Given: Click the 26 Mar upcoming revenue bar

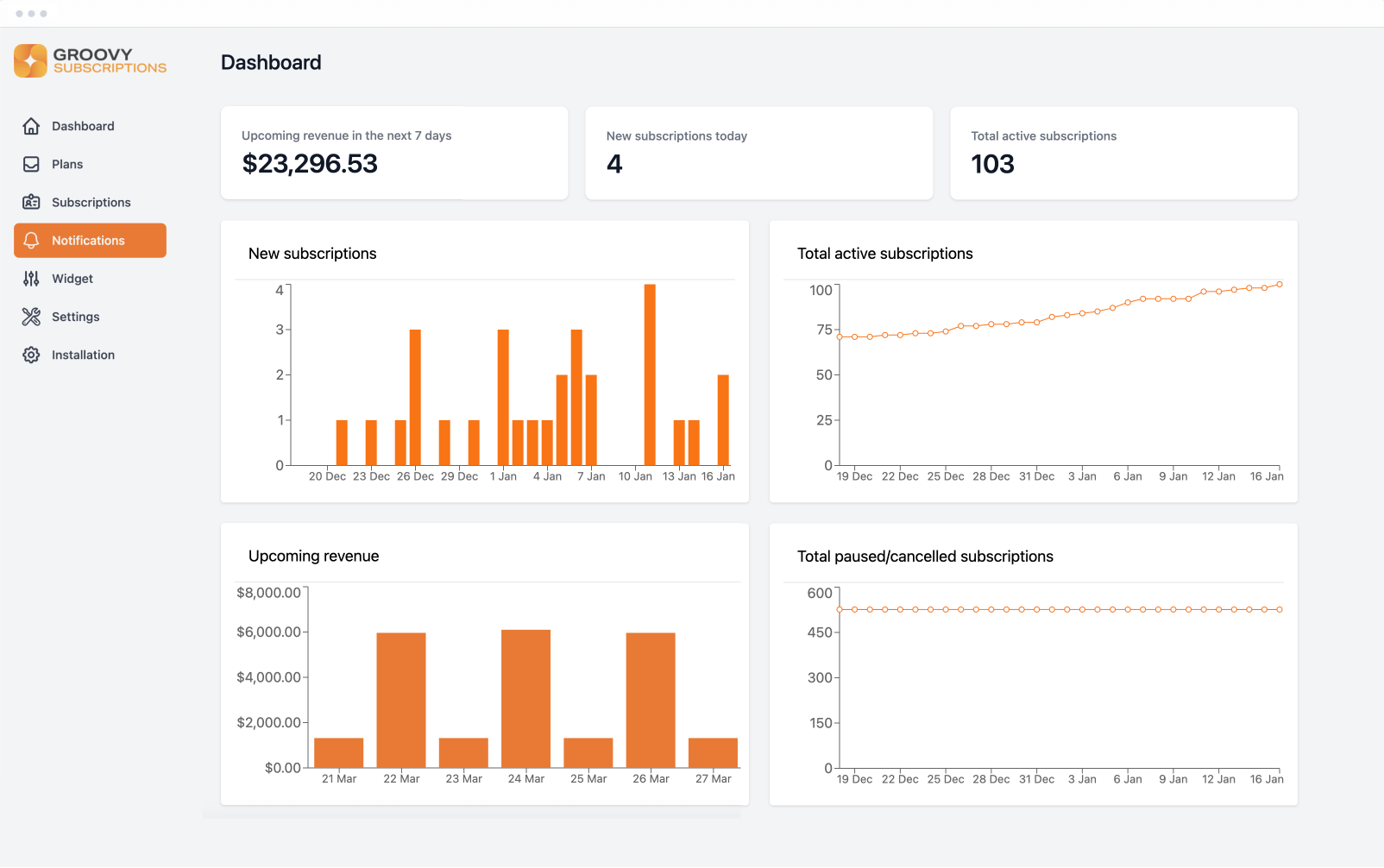Looking at the screenshot, I should [x=651, y=700].
